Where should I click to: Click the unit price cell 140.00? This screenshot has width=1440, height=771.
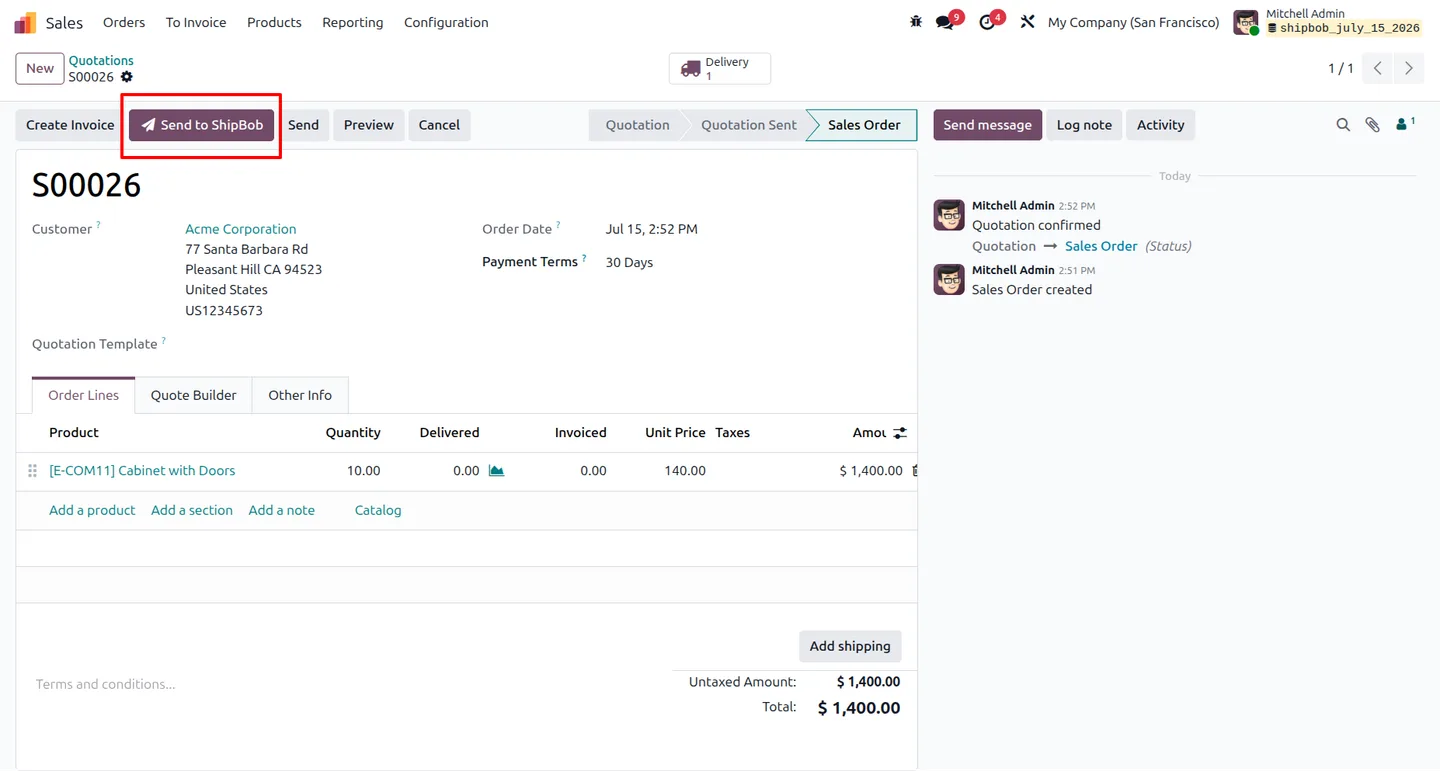[685, 470]
